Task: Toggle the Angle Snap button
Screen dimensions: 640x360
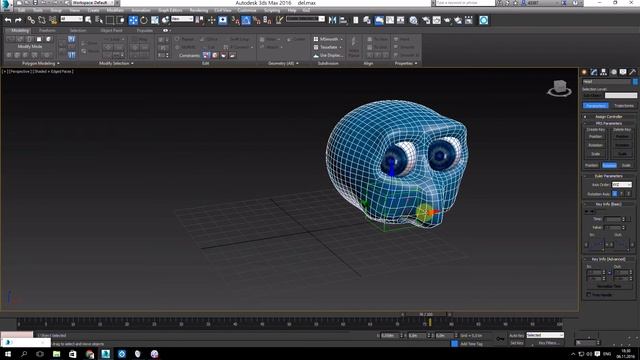Action: point(246,20)
